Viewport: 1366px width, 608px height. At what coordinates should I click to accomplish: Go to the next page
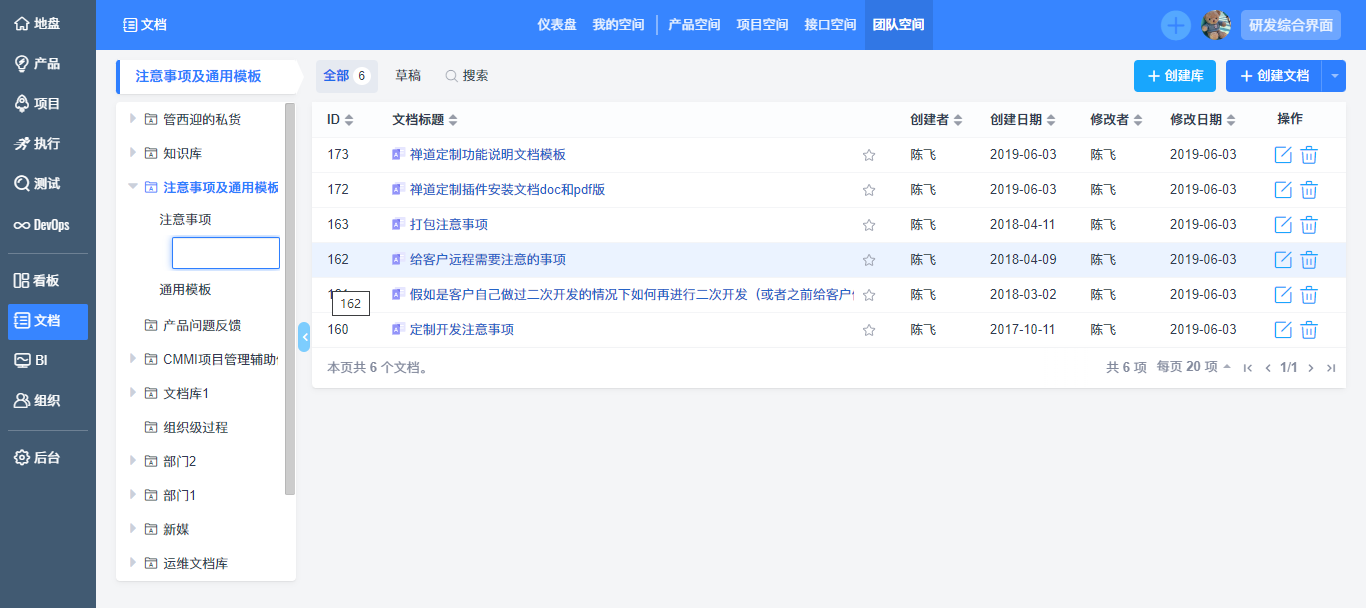click(x=1311, y=368)
